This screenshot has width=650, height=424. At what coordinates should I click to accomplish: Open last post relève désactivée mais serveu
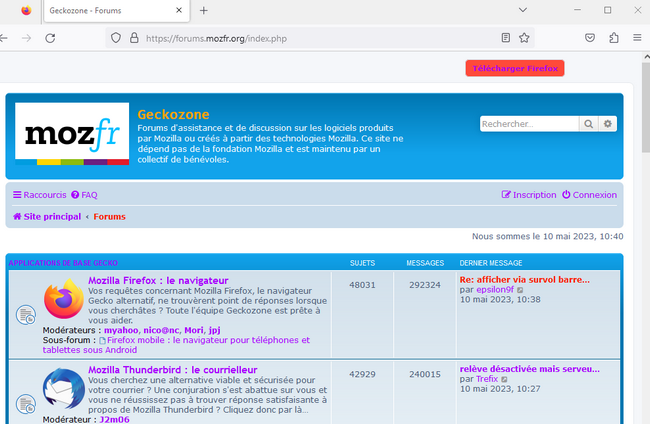pos(529,369)
